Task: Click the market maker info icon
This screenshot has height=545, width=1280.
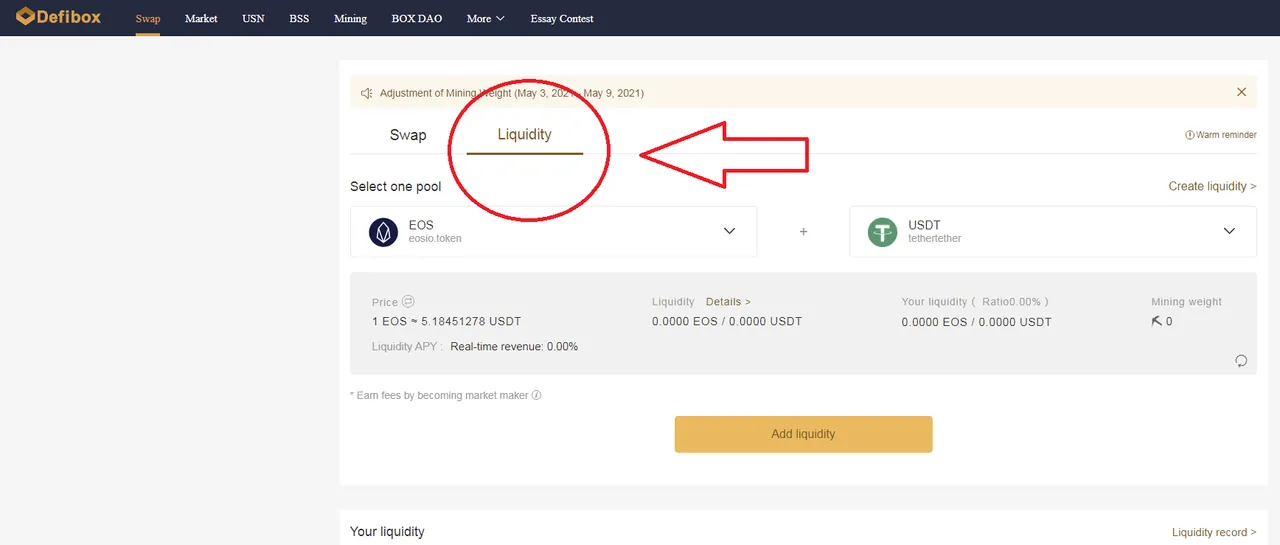Action: (x=537, y=395)
